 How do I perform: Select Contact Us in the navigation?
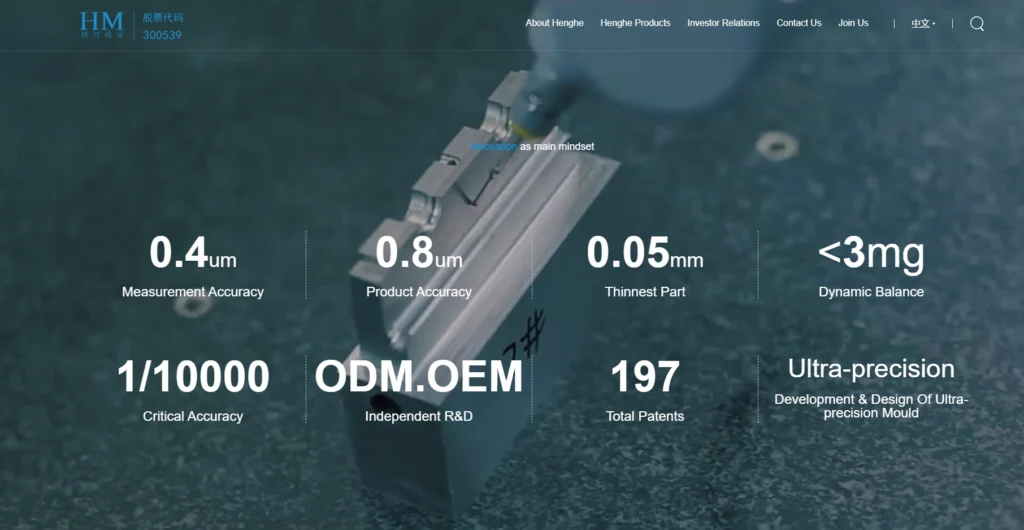(798, 23)
